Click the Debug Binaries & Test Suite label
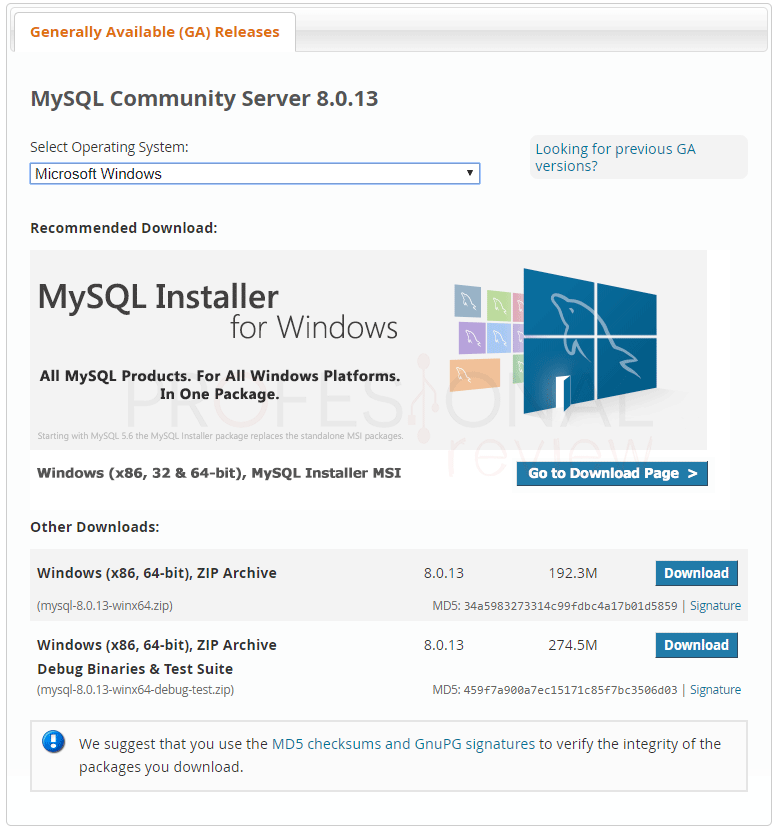777x831 pixels. [x=135, y=669]
